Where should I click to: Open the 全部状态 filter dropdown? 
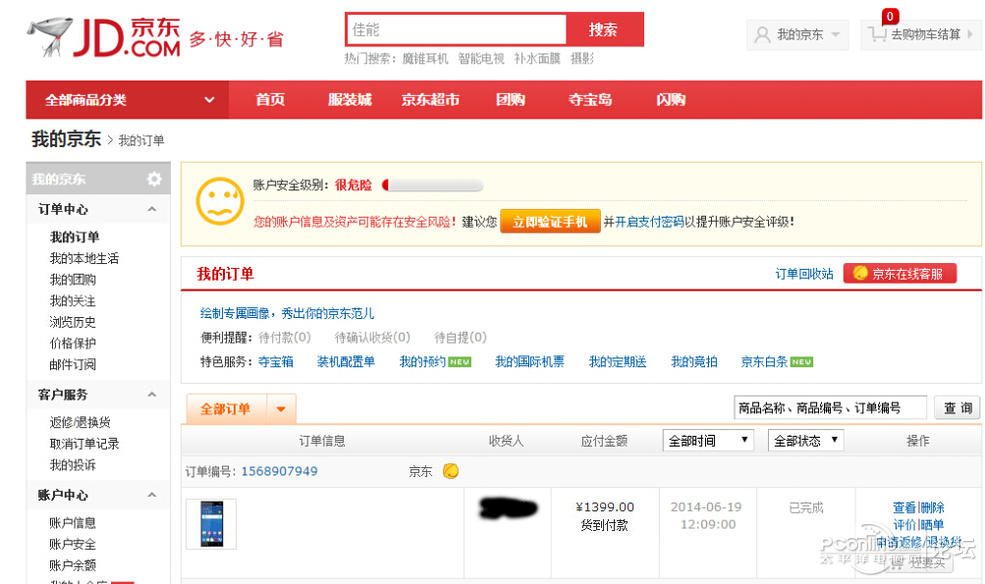click(805, 440)
